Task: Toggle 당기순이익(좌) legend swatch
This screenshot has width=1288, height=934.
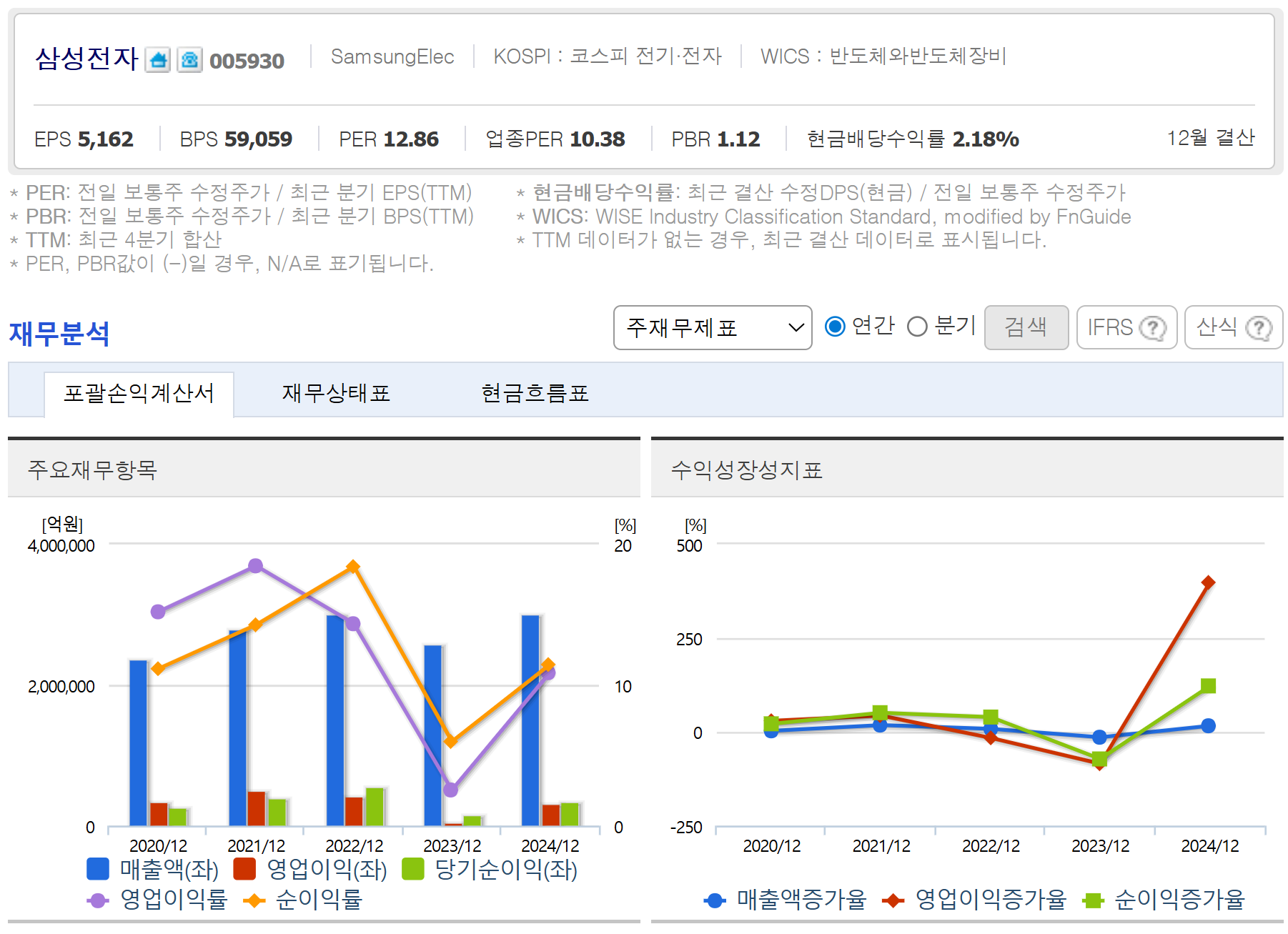Action: (x=413, y=869)
